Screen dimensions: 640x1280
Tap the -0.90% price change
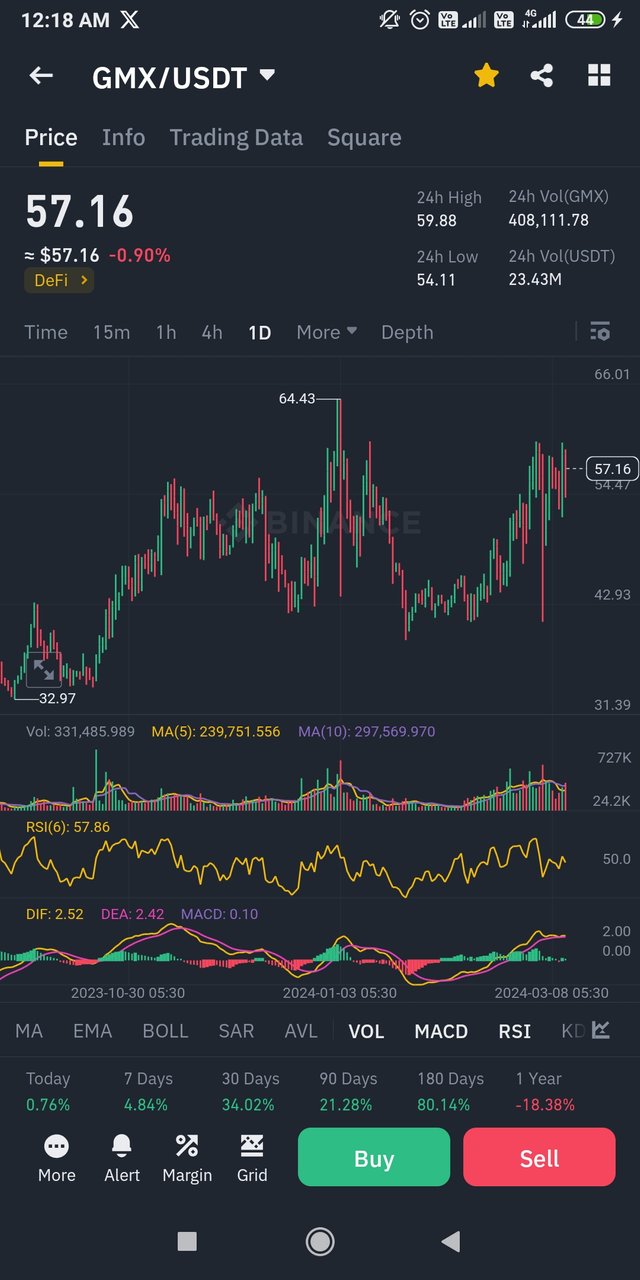(x=139, y=255)
